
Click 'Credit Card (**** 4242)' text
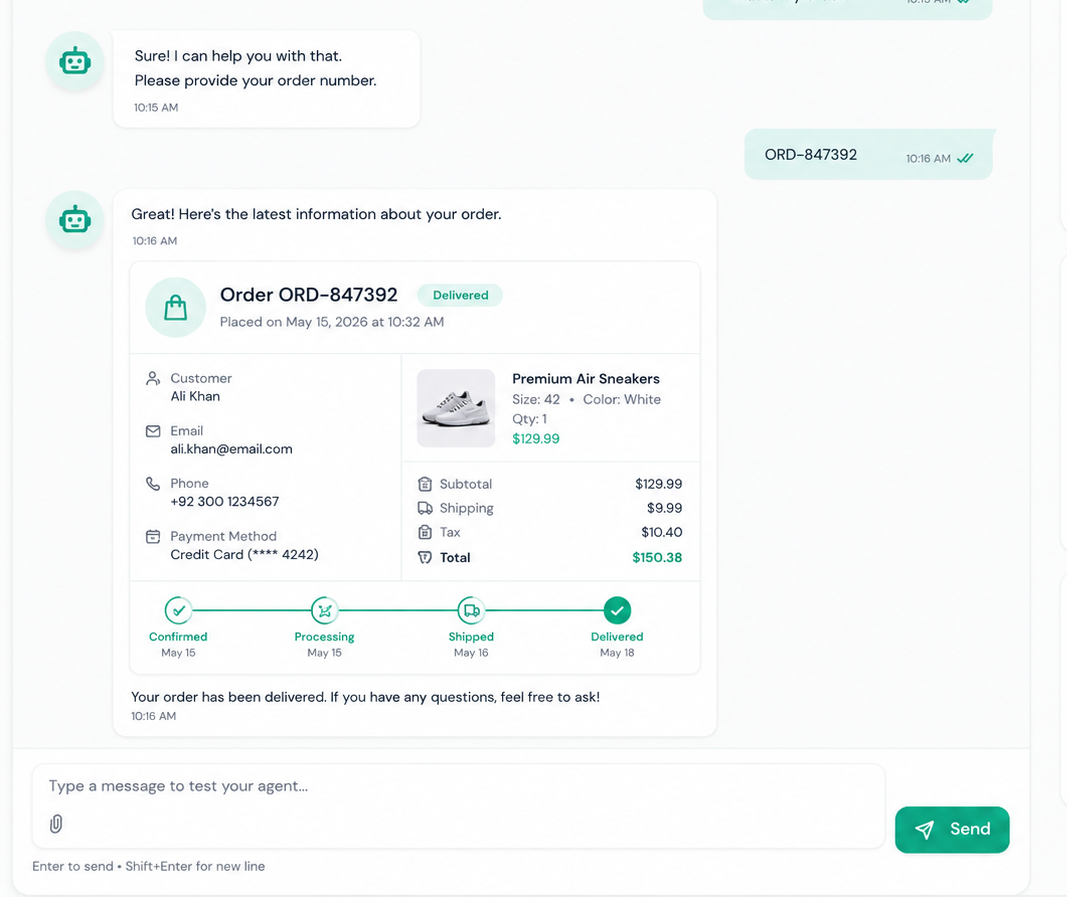tap(244, 554)
